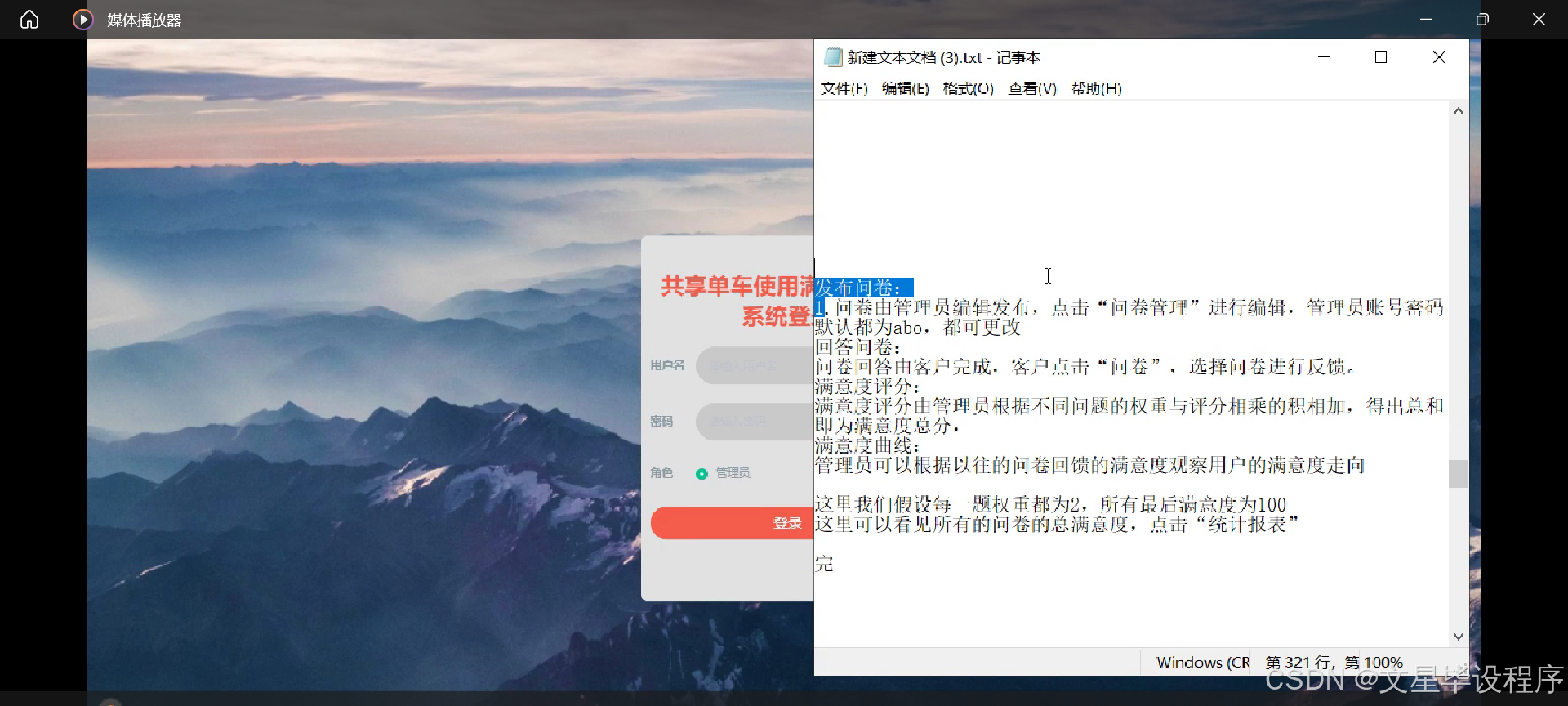
Task: Click the final line 完
Action: tap(824, 564)
